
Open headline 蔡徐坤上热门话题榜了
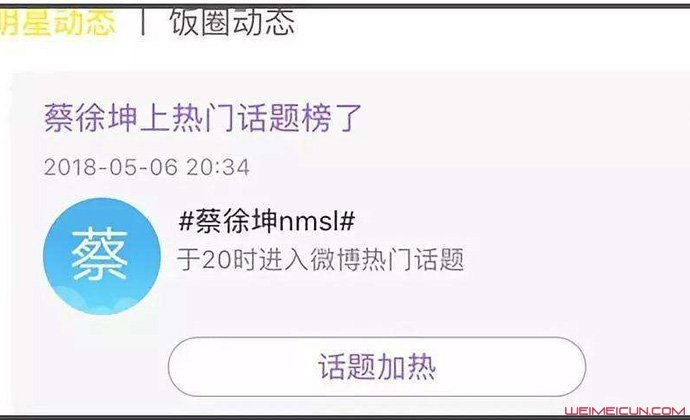[202, 118]
